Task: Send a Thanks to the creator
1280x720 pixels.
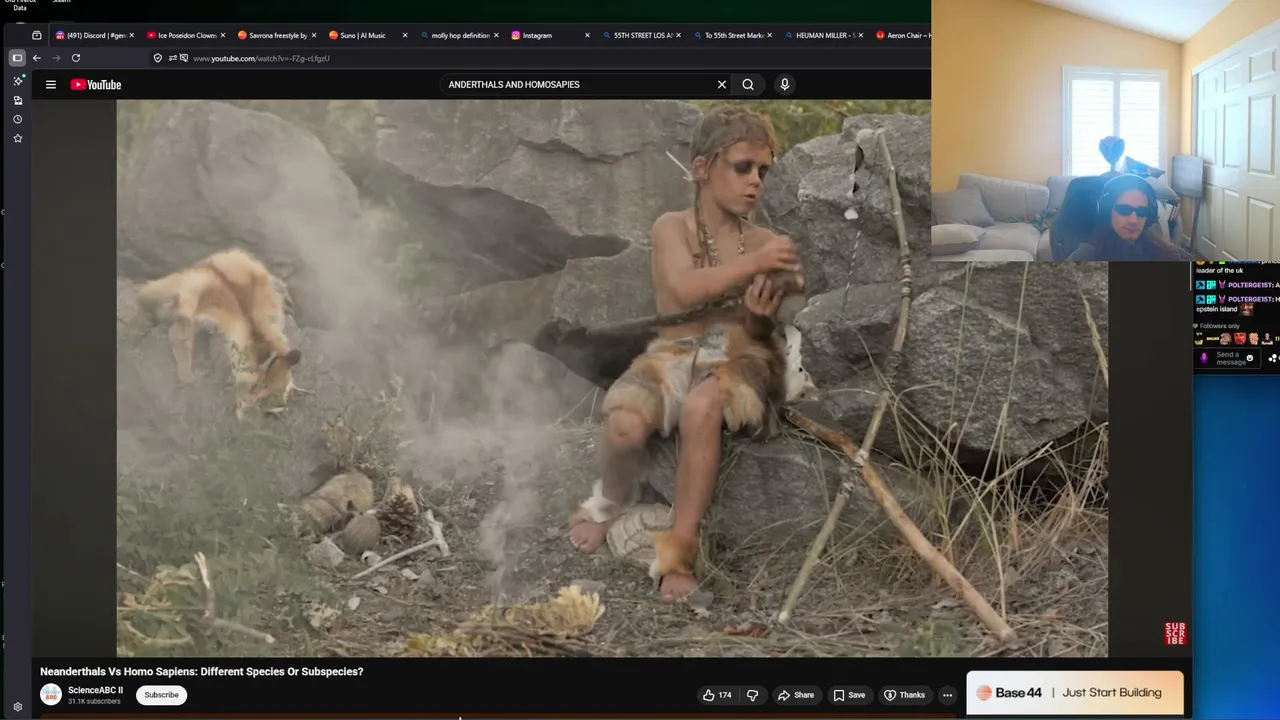Action: pyautogui.click(x=905, y=695)
